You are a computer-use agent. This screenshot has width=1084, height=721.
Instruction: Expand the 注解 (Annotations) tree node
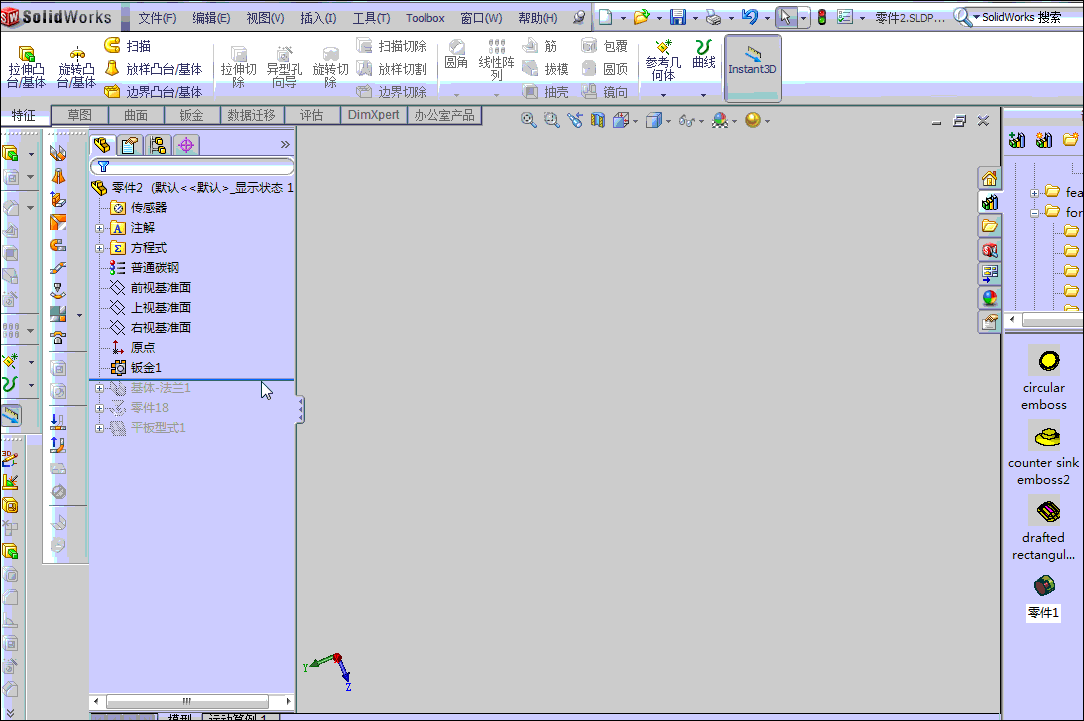pos(99,228)
